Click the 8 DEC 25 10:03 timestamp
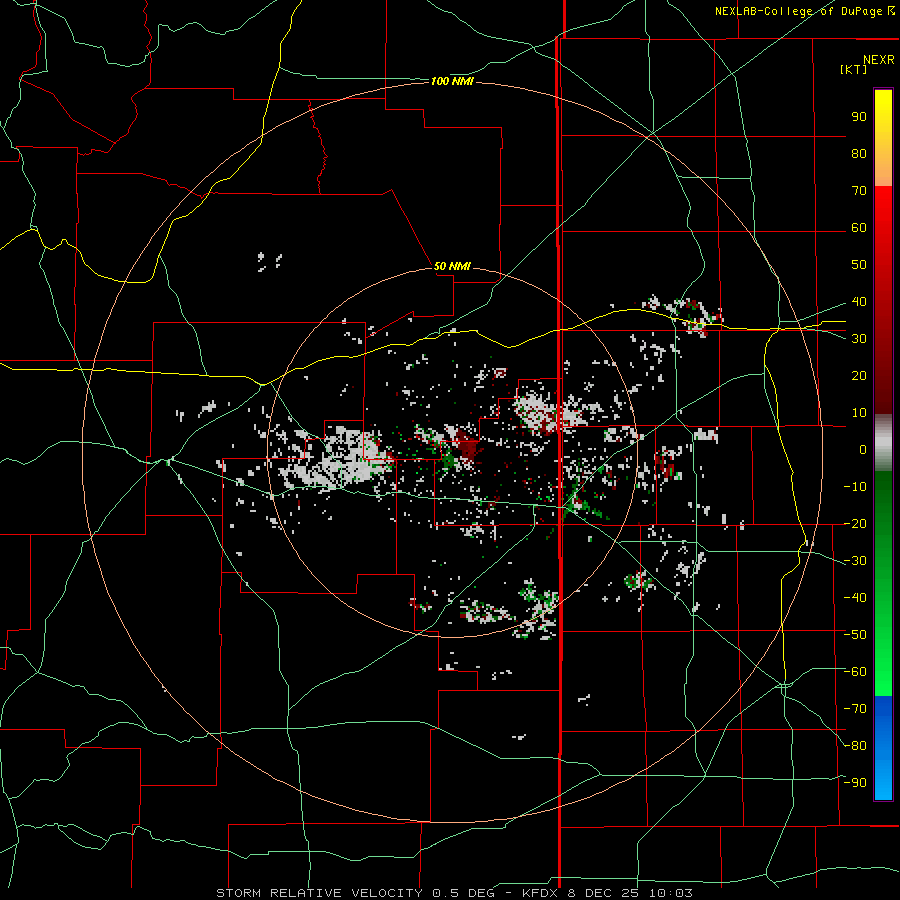 [629, 893]
